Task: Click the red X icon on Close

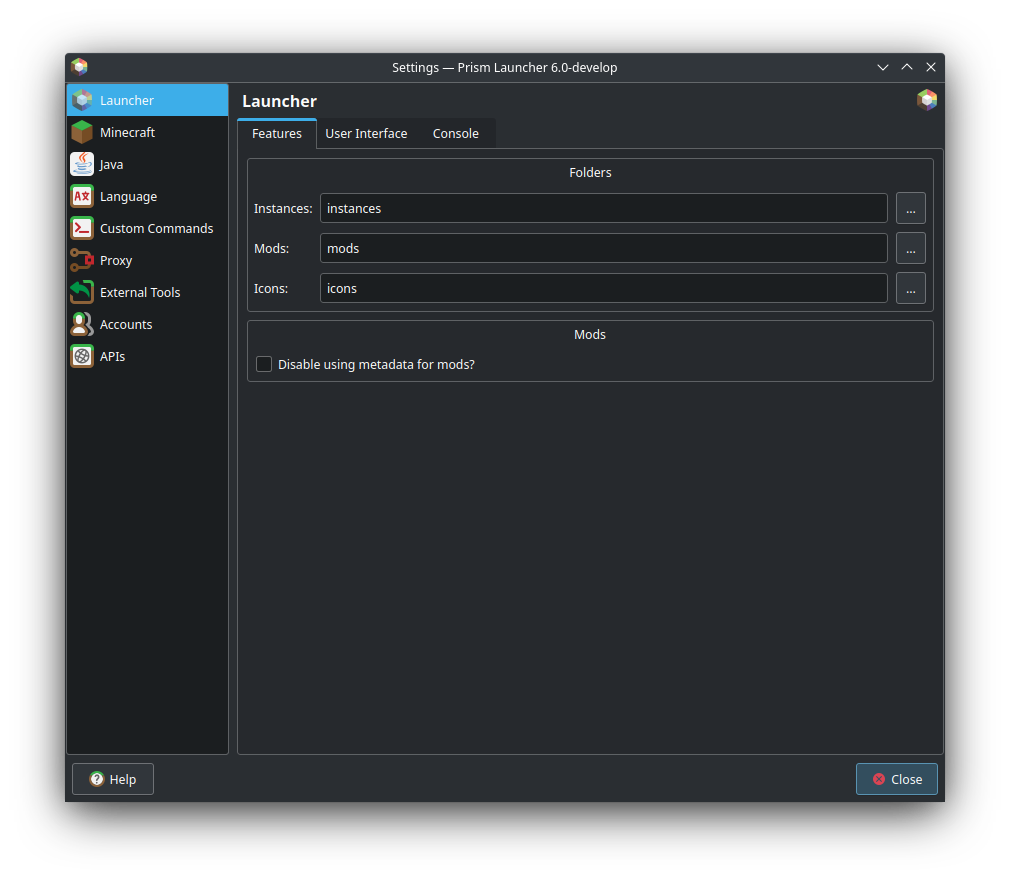Action: coord(879,779)
